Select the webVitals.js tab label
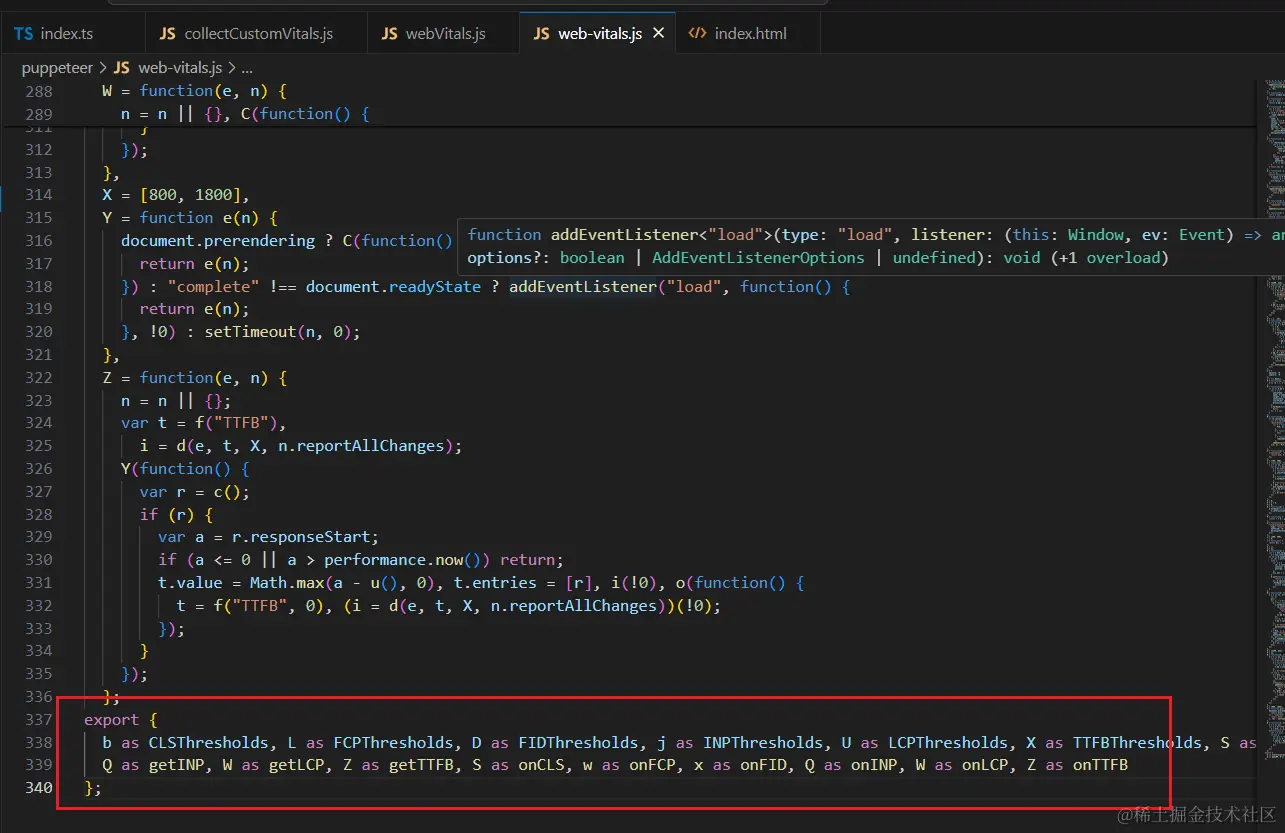 (x=445, y=34)
